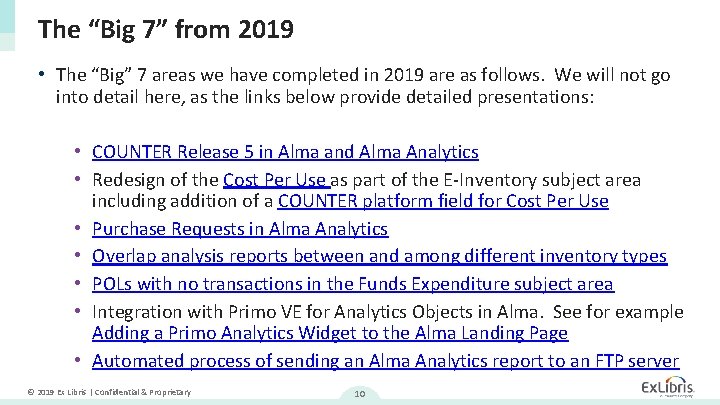Click the ExLibris logo
The width and height of the screenshot is (720, 405).
[668, 387]
